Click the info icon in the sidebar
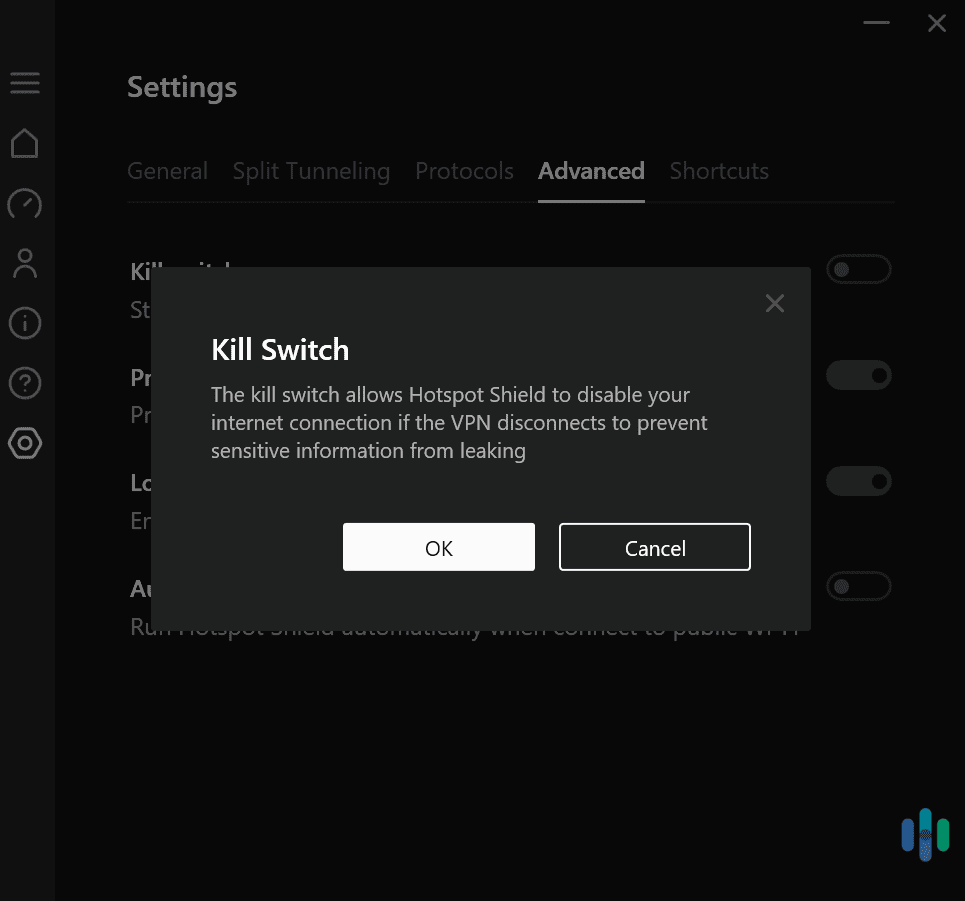965x901 pixels. [x=25, y=323]
